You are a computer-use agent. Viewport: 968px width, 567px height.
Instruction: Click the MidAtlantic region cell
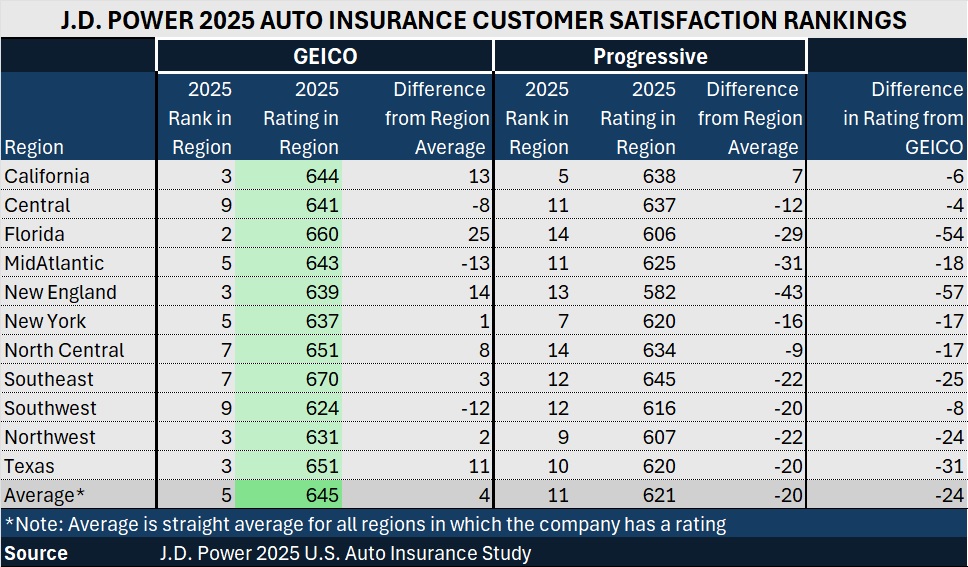(54, 263)
